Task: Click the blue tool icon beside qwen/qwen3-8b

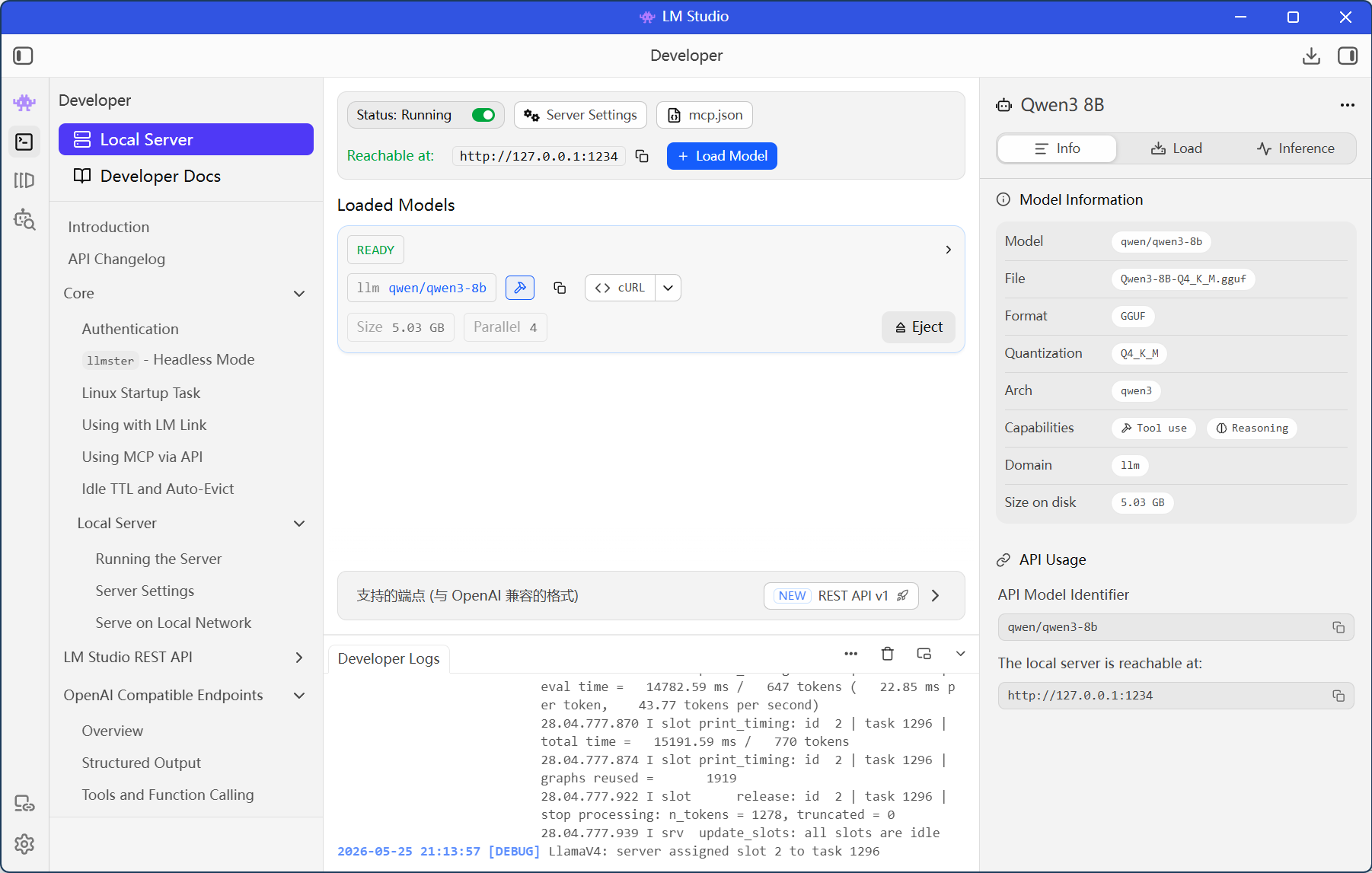Action: pos(520,288)
